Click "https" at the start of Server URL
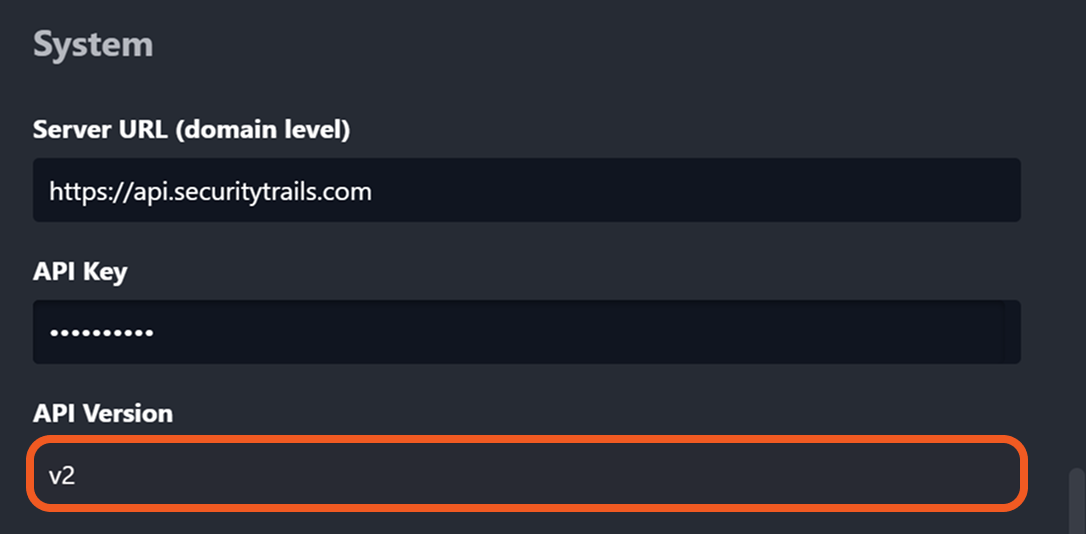 [x=72, y=191]
